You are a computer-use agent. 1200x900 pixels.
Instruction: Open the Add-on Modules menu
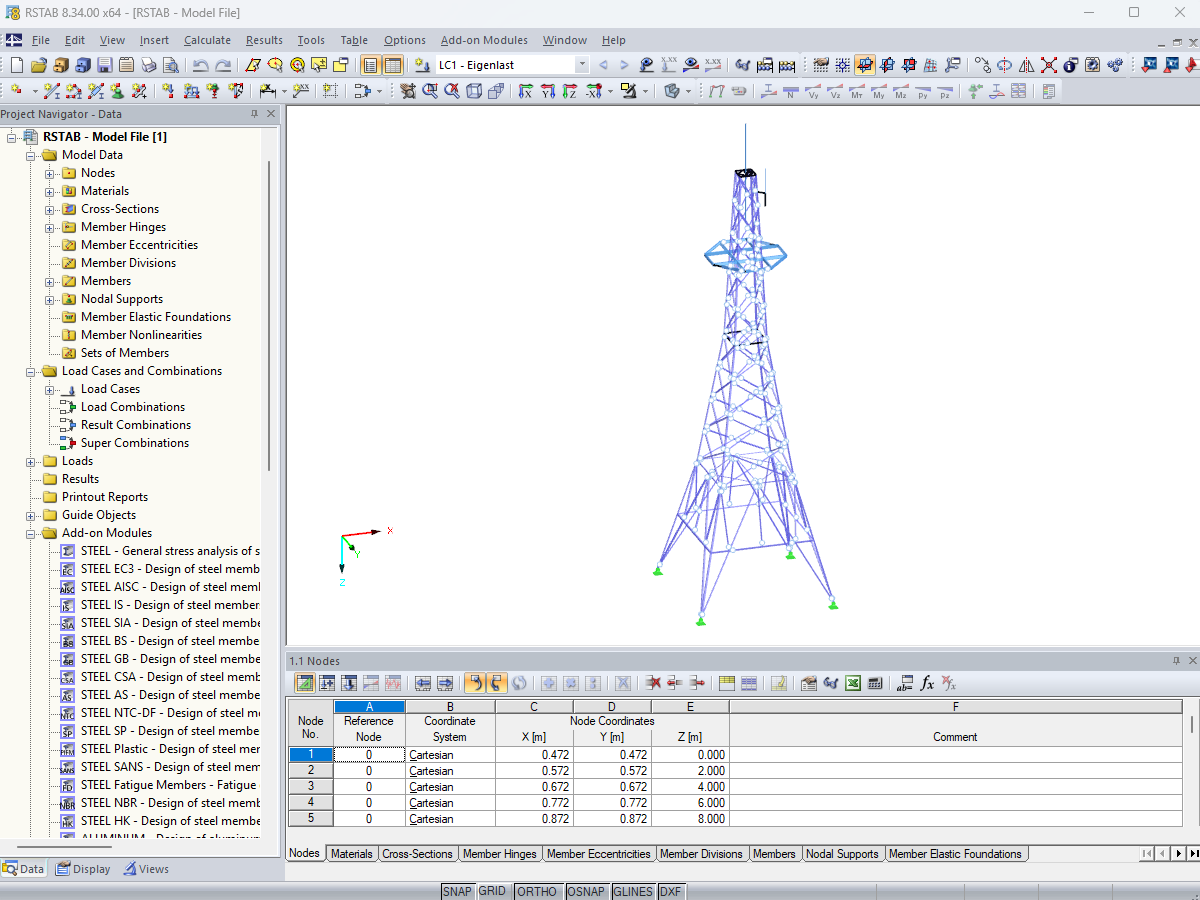484,40
